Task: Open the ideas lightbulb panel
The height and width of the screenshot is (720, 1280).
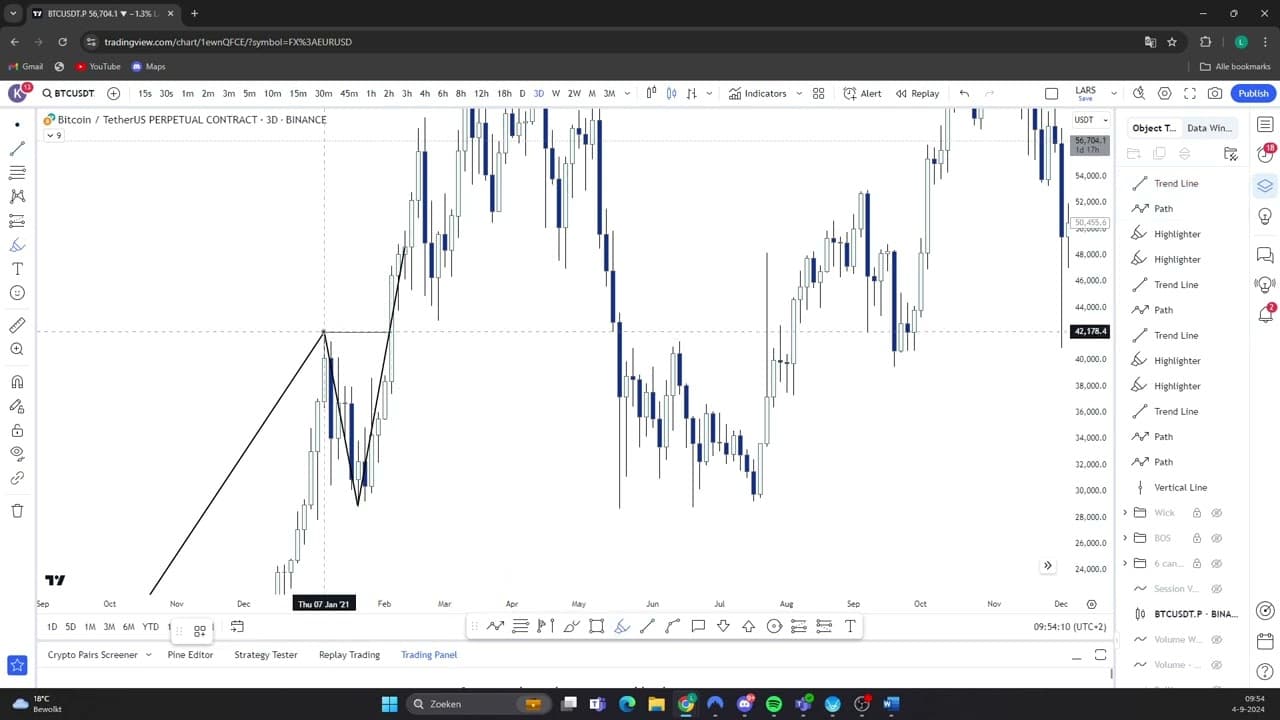Action: click(x=1265, y=217)
